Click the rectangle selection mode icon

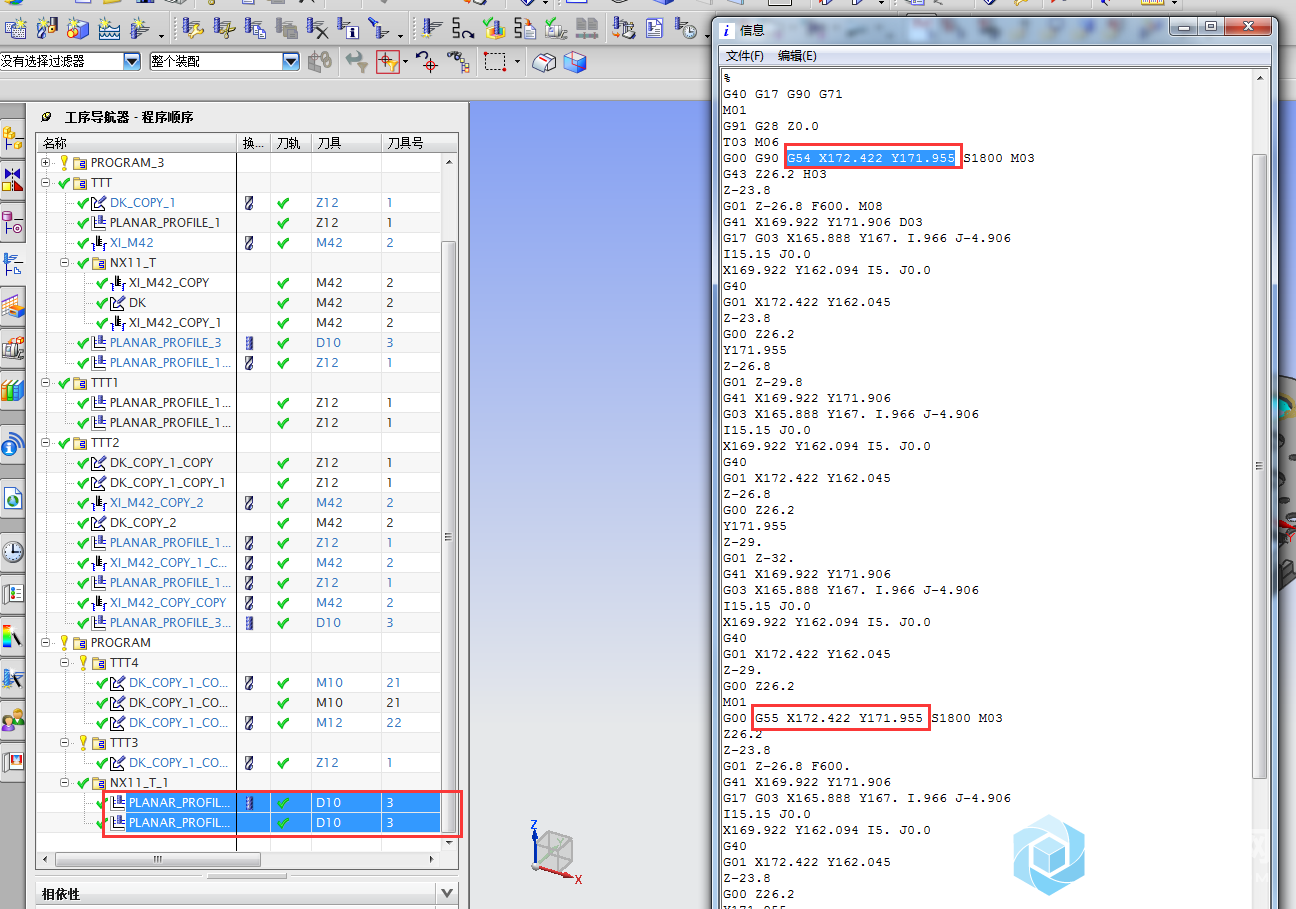pyautogui.click(x=495, y=62)
